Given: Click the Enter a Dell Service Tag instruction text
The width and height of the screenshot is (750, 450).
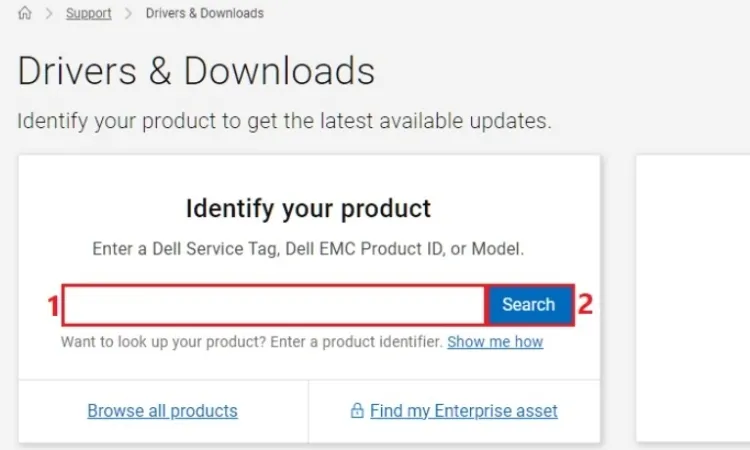Looking at the screenshot, I should (308, 247).
